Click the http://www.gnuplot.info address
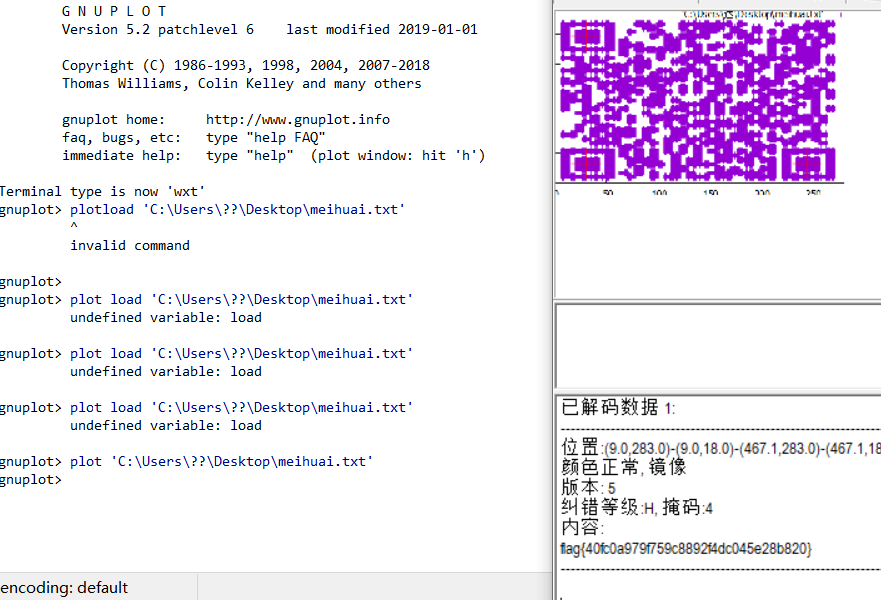The width and height of the screenshot is (881, 600). tap(298, 120)
